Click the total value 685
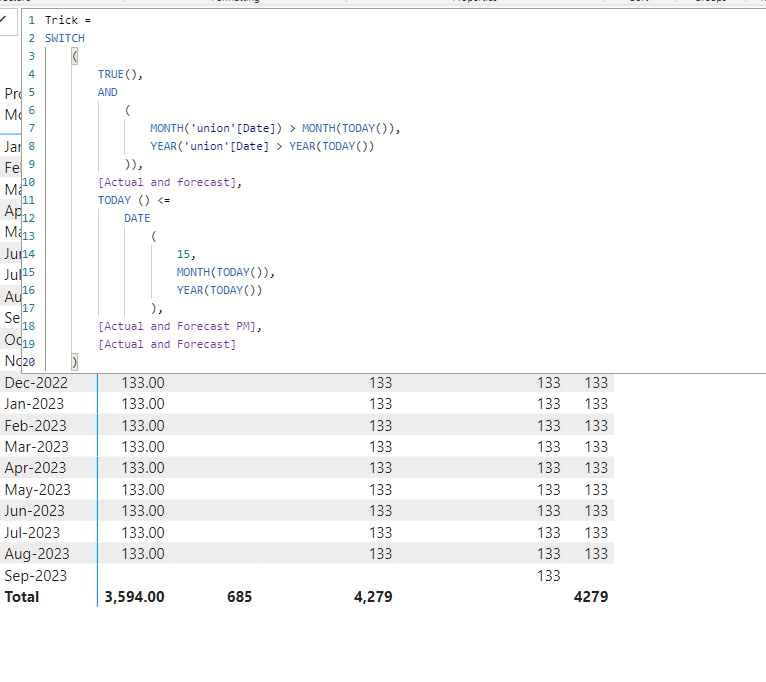766x682 pixels. tap(239, 597)
